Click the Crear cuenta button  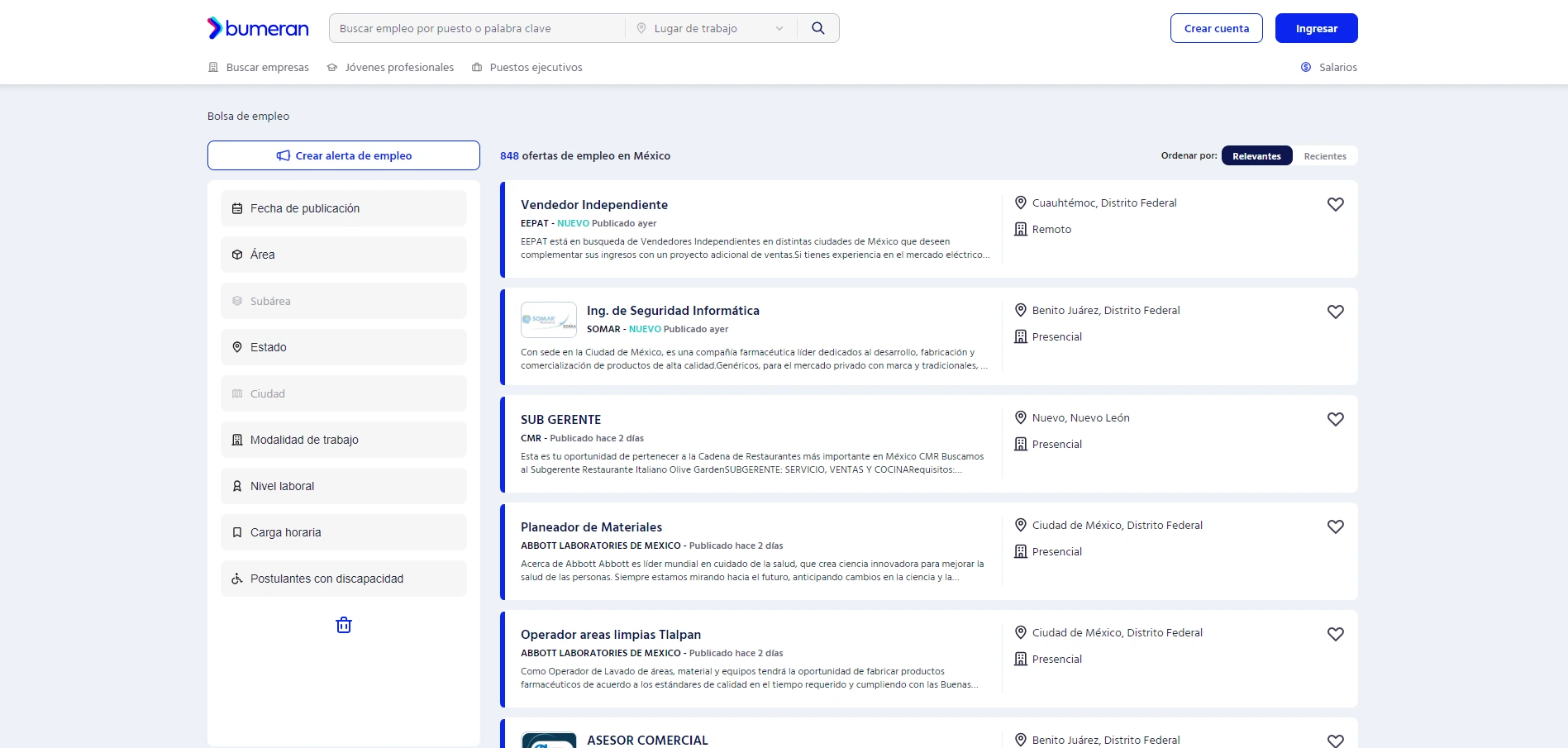coord(1217,28)
